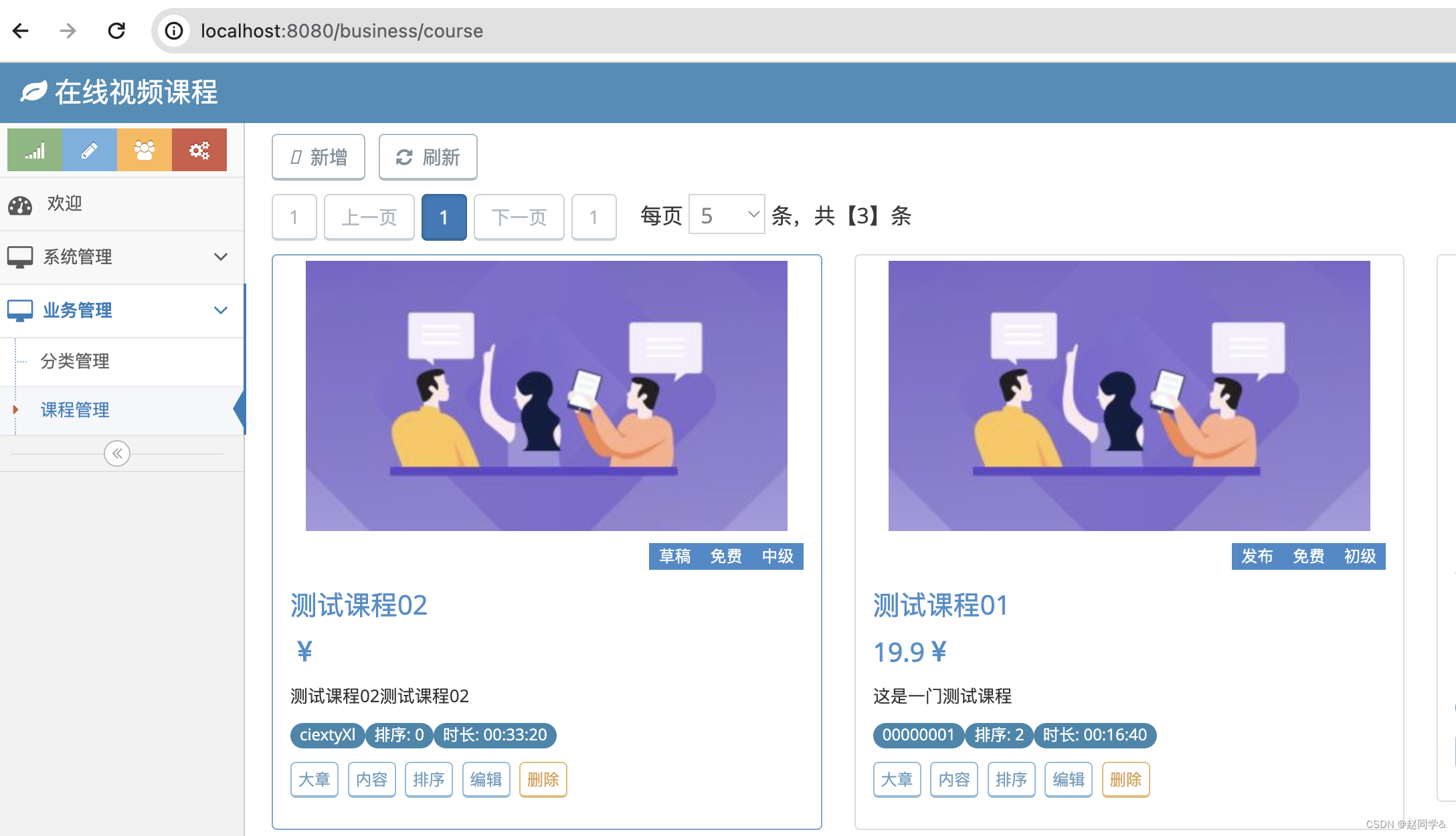Reload the page with the browser refresh icon
This screenshot has width=1456, height=836.
[x=116, y=31]
